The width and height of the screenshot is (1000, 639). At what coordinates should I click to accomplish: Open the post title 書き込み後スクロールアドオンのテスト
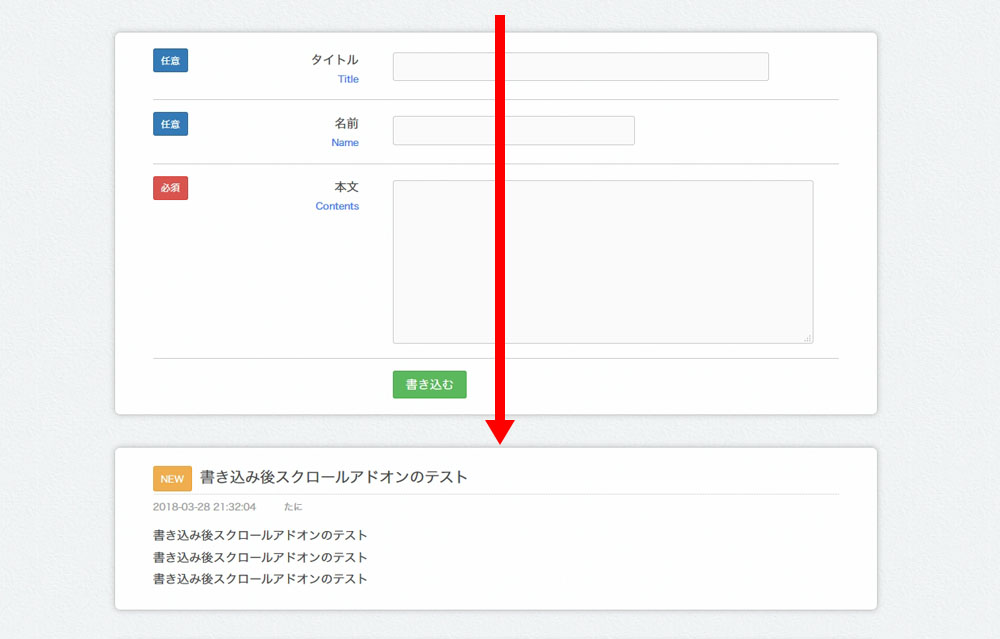pyautogui.click(x=334, y=477)
